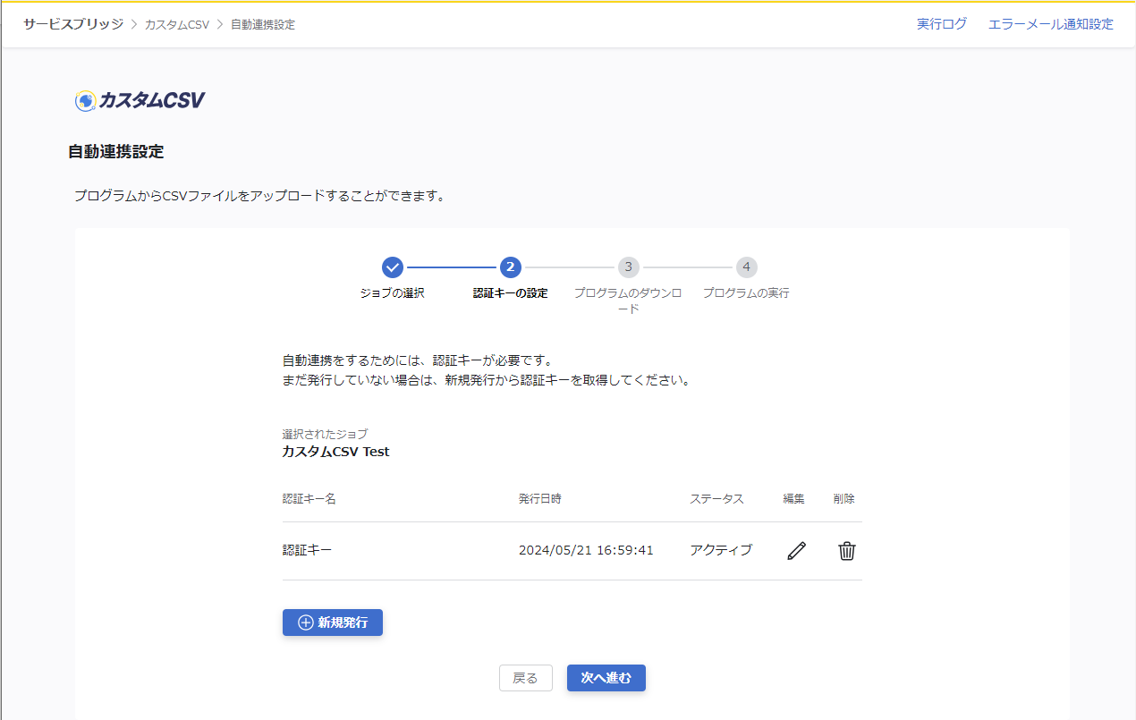1136x720 pixels.
Task: Go back with the 戻る button
Action: click(525, 678)
